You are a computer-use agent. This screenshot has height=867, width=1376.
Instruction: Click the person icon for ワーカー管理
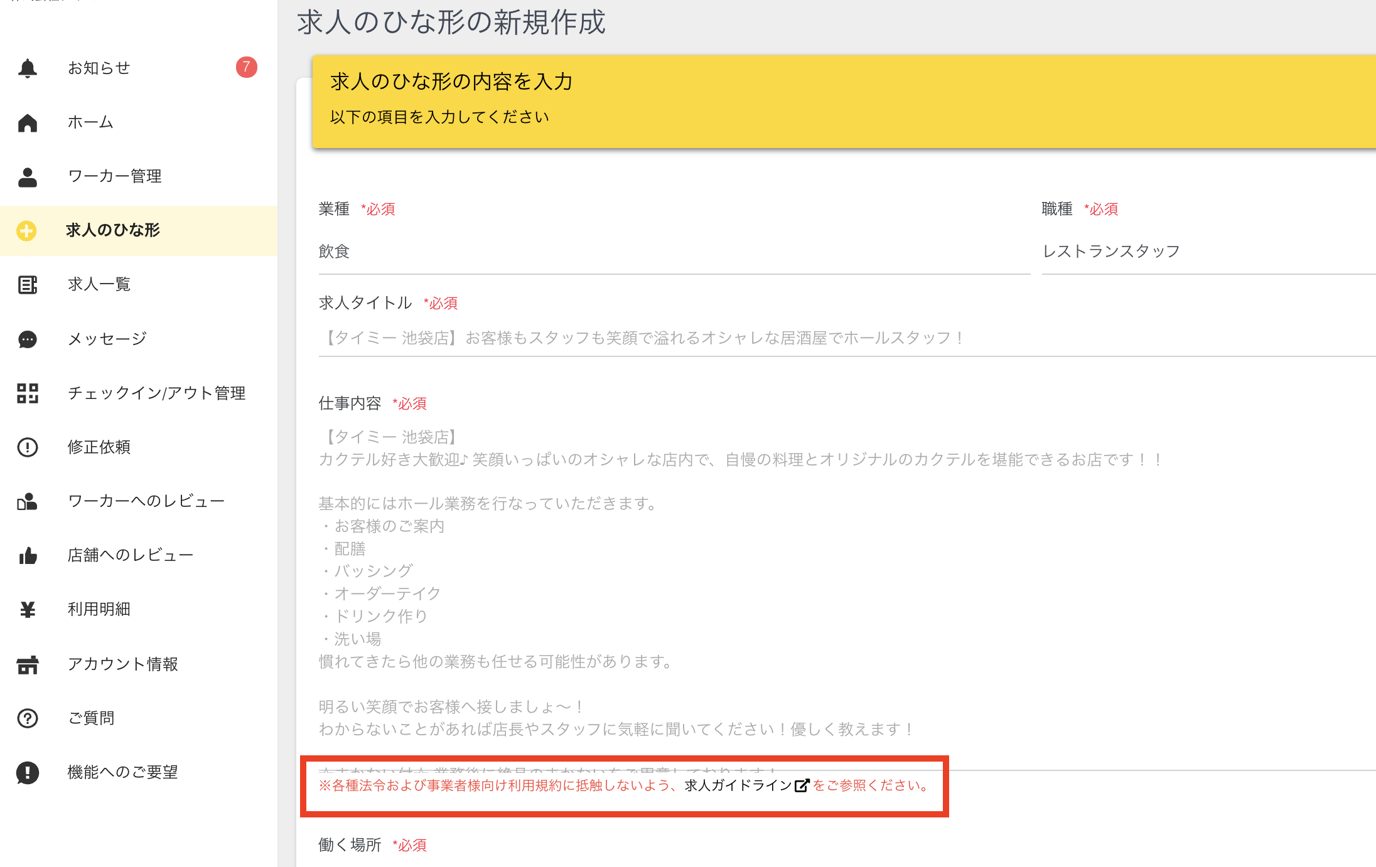(x=28, y=177)
